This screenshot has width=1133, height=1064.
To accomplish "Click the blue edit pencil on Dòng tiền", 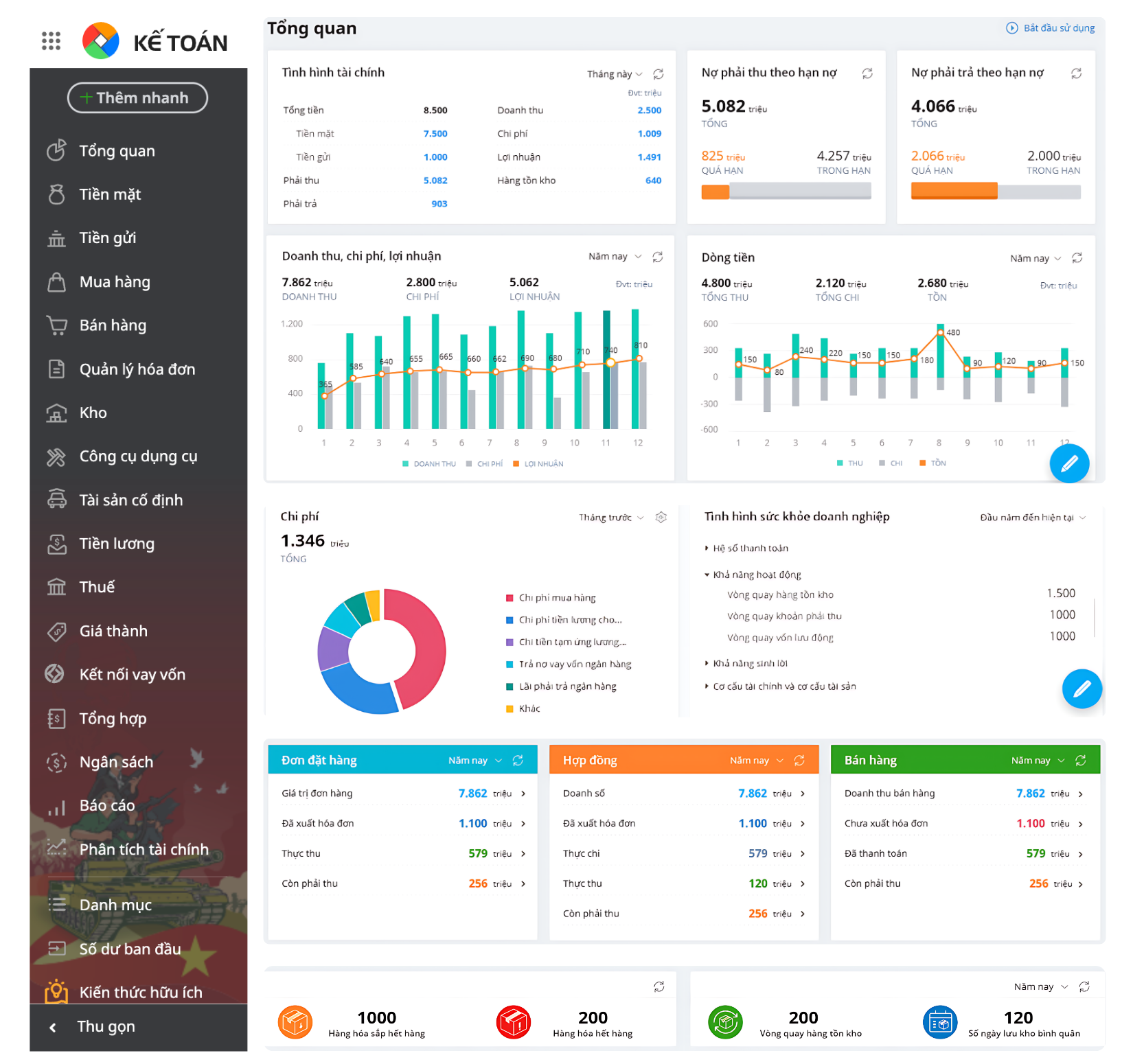I will [x=1069, y=464].
